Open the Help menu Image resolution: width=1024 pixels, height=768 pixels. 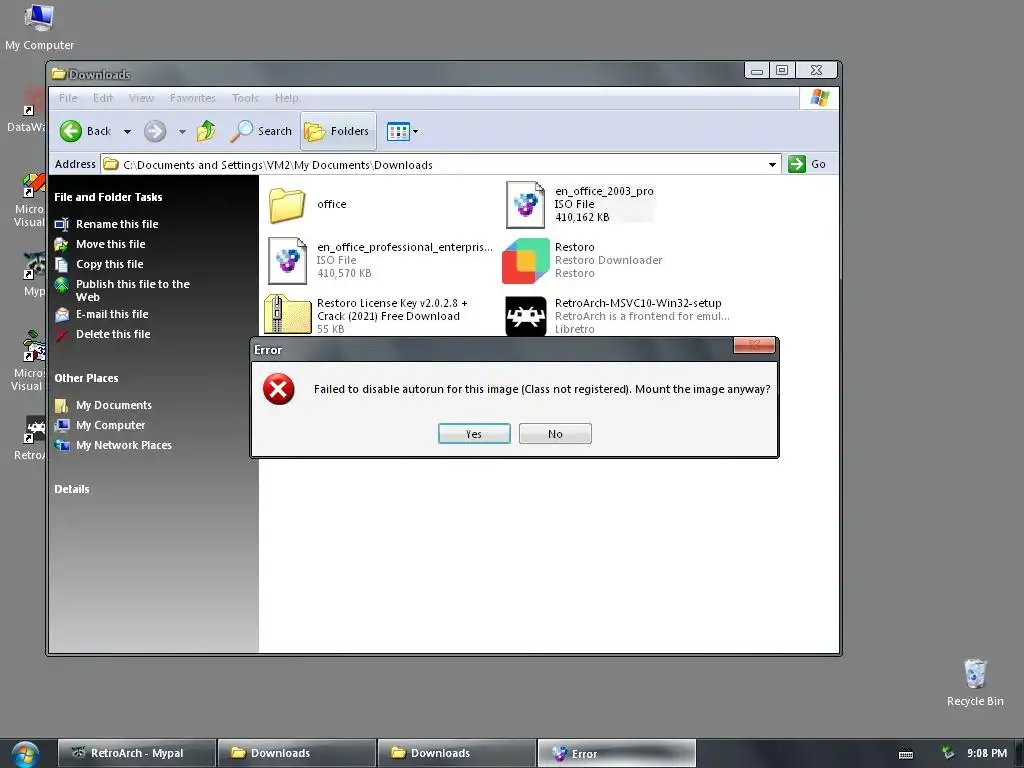click(x=287, y=98)
